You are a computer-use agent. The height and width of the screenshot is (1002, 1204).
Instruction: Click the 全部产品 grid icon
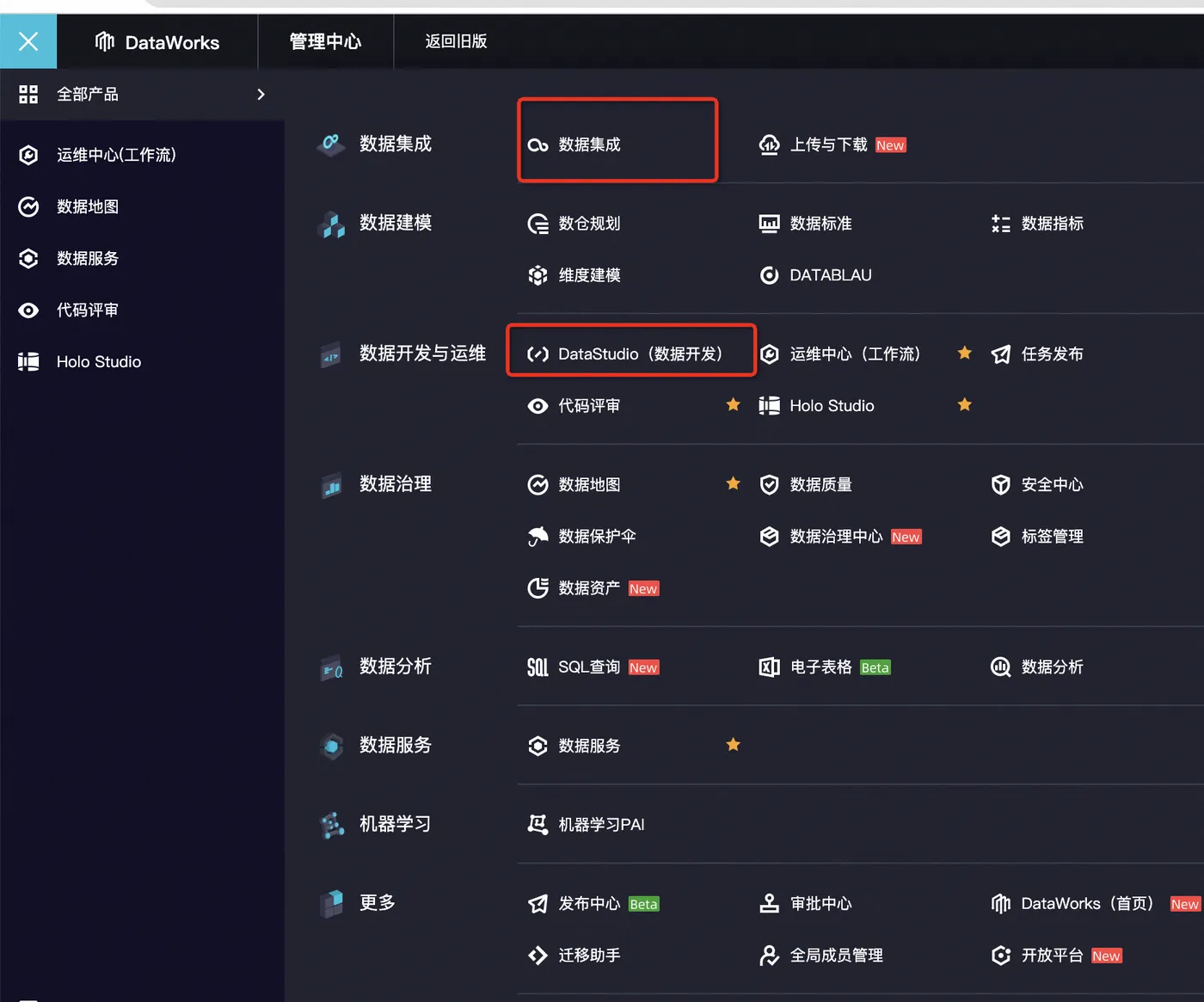28,95
